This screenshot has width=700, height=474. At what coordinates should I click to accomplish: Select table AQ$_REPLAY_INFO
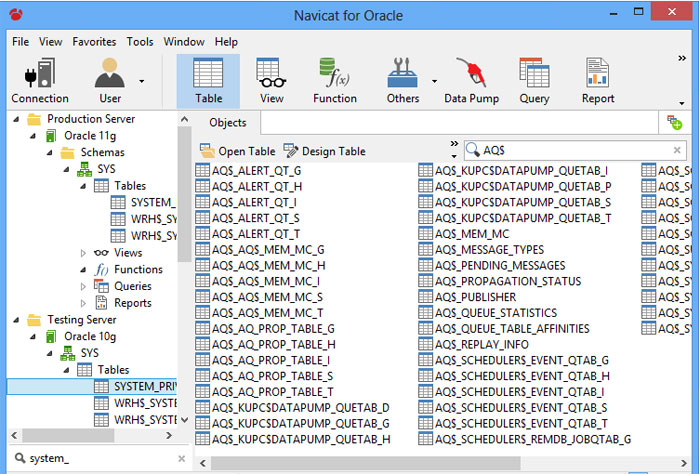(473, 345)
